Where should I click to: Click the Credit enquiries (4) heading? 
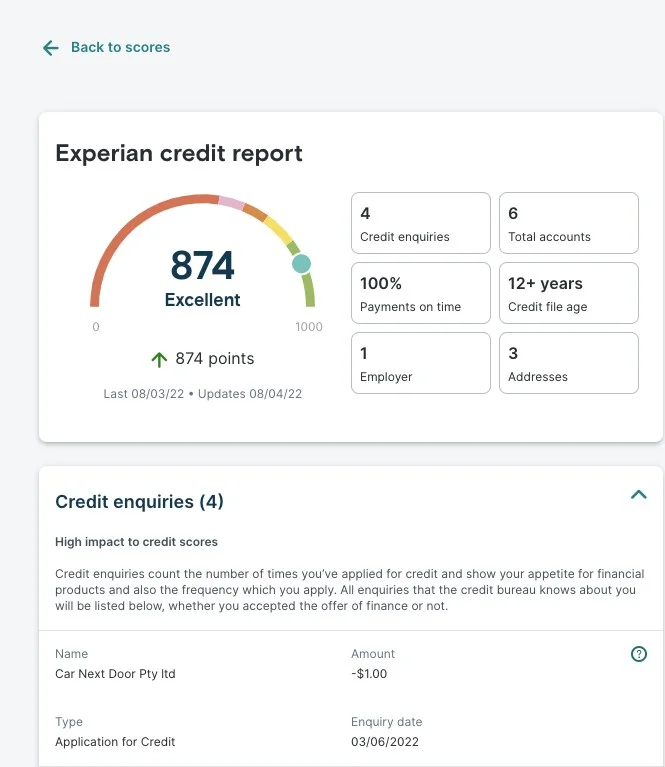click(x=139, y=502)
